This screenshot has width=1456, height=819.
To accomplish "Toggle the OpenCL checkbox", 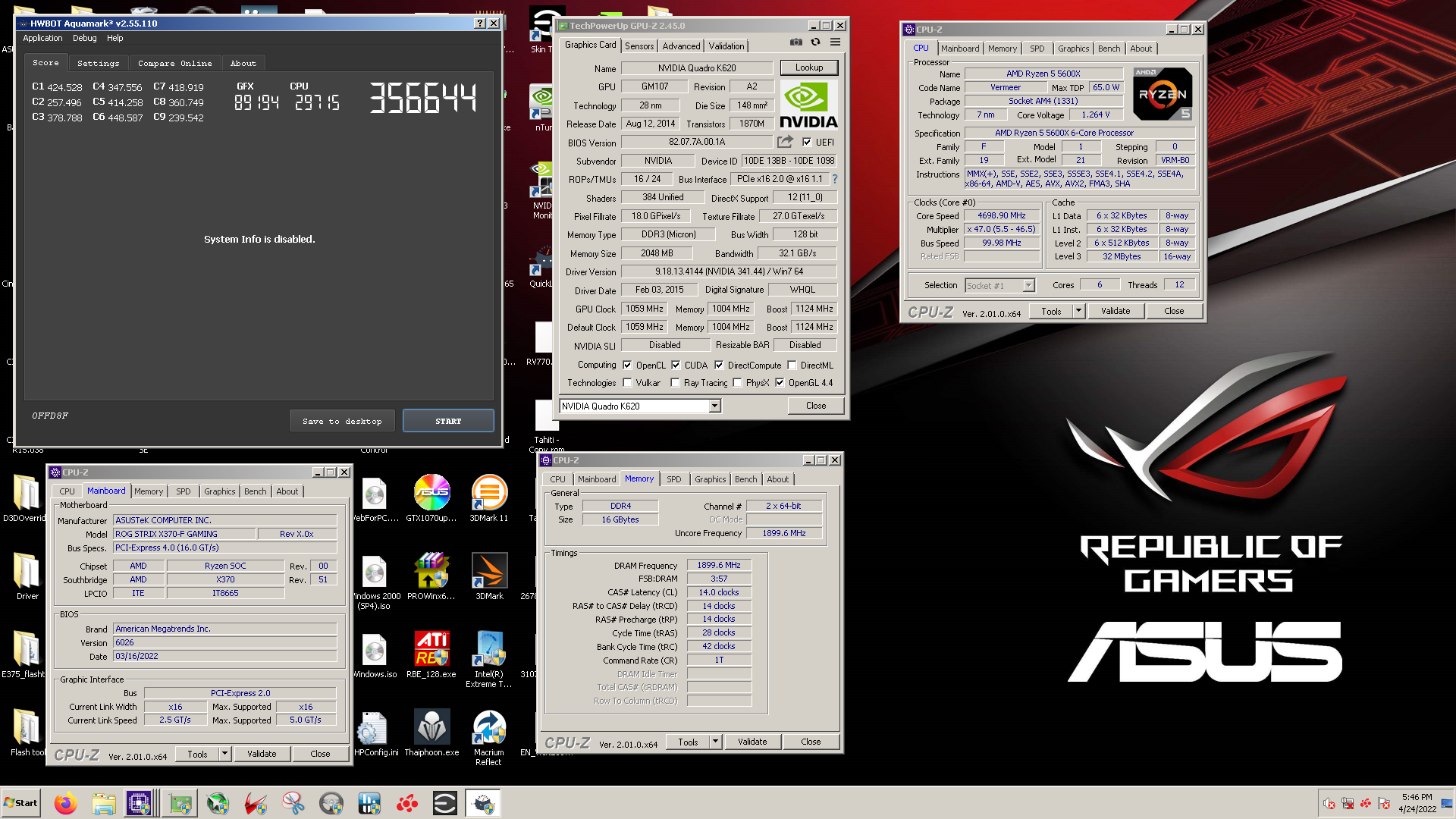I will coord(627,365).
